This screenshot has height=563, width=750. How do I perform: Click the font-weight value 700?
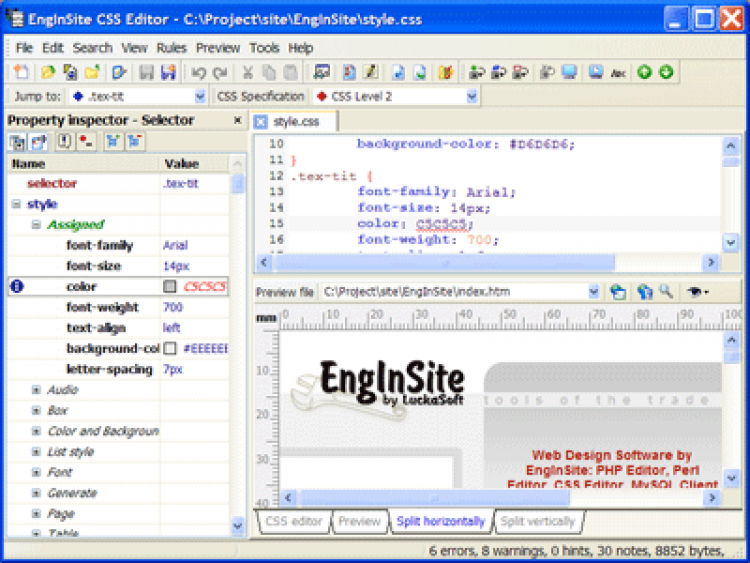click(x=173, y=307)
